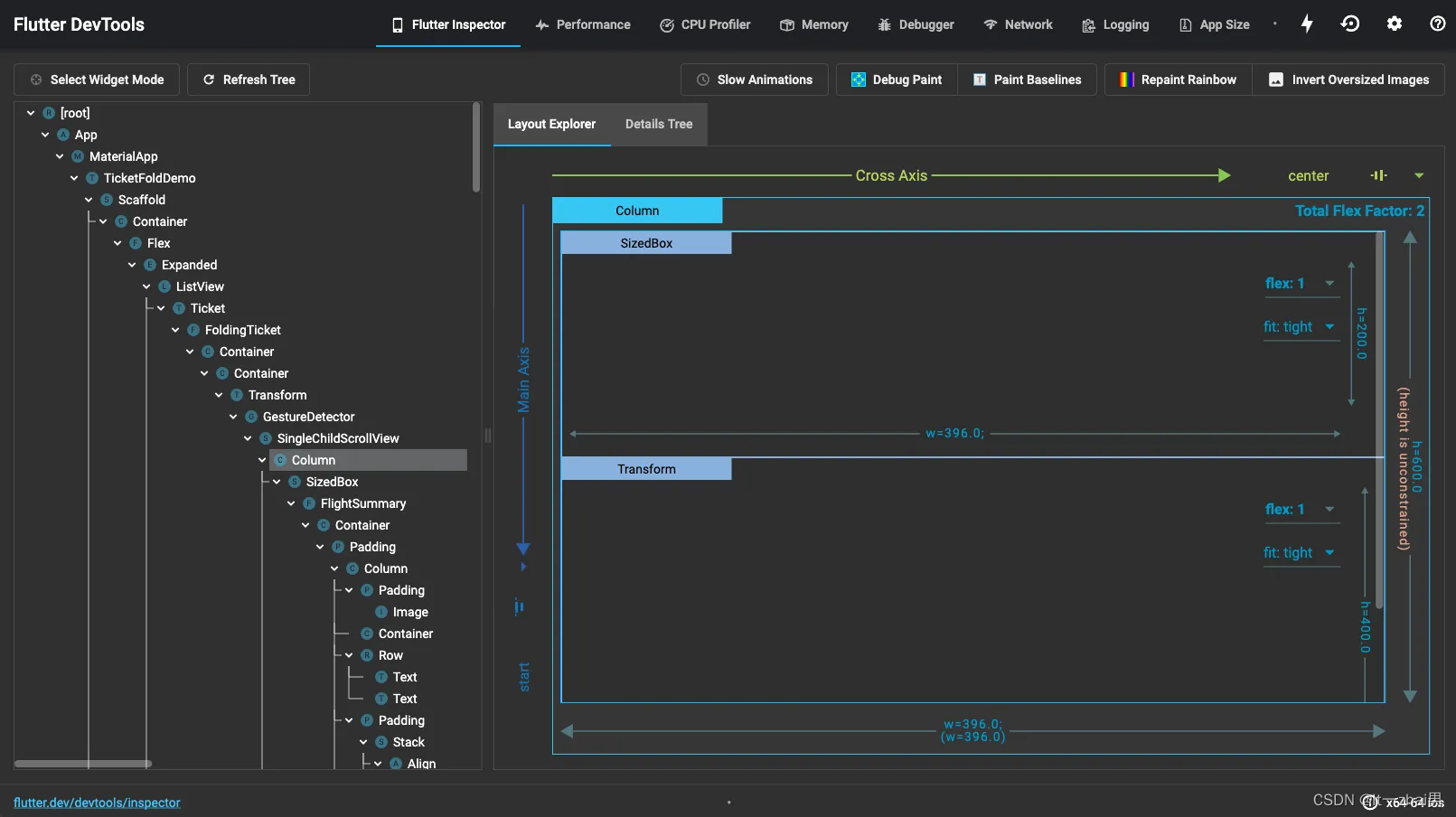Viewport: 1456px width, 817px height.
Task: Open the flutter.dev/devtools/inspector link
Action: pyautogui.click(x=97, y=803)
